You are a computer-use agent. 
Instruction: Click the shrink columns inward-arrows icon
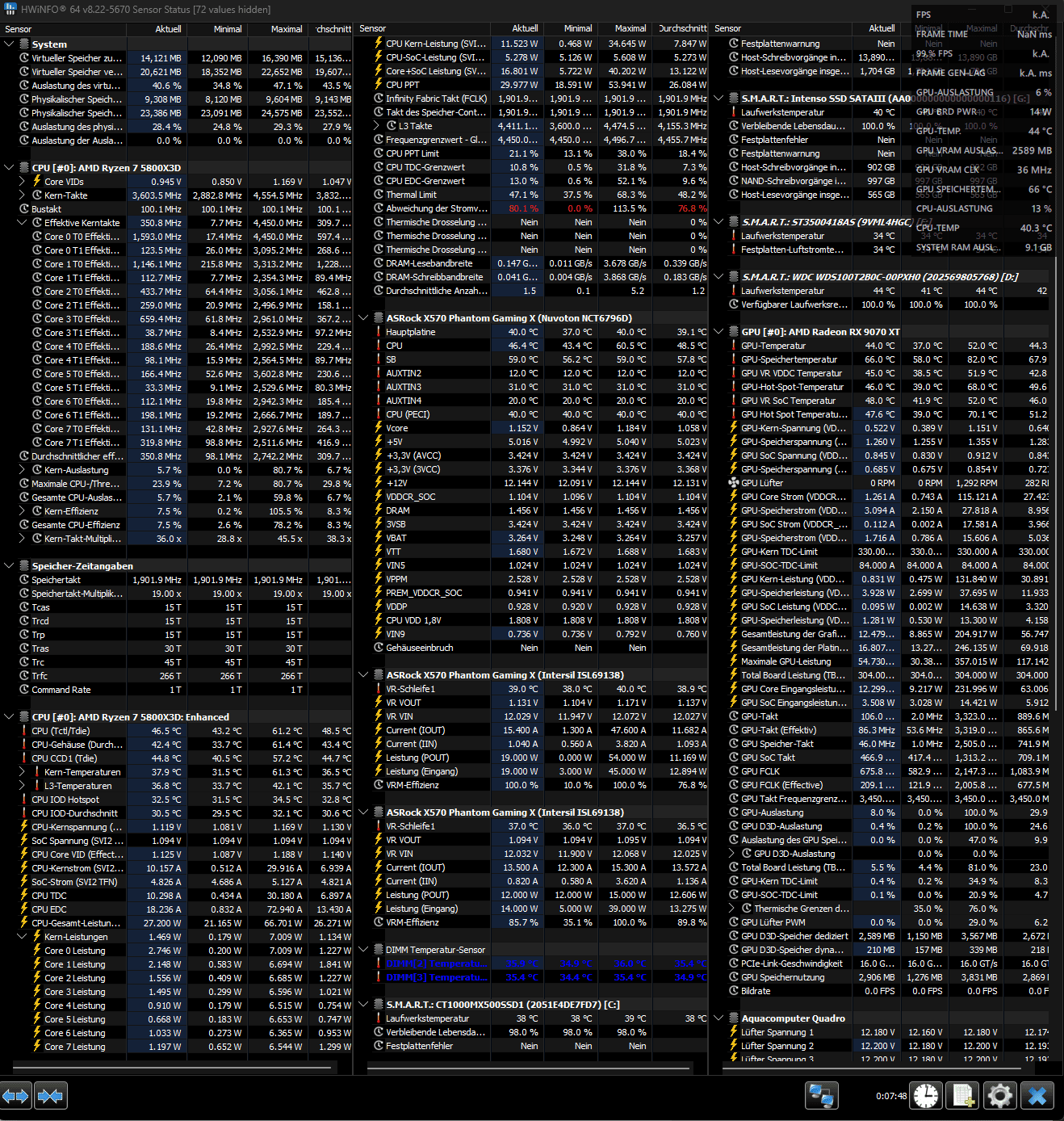tap(50, 1096)
